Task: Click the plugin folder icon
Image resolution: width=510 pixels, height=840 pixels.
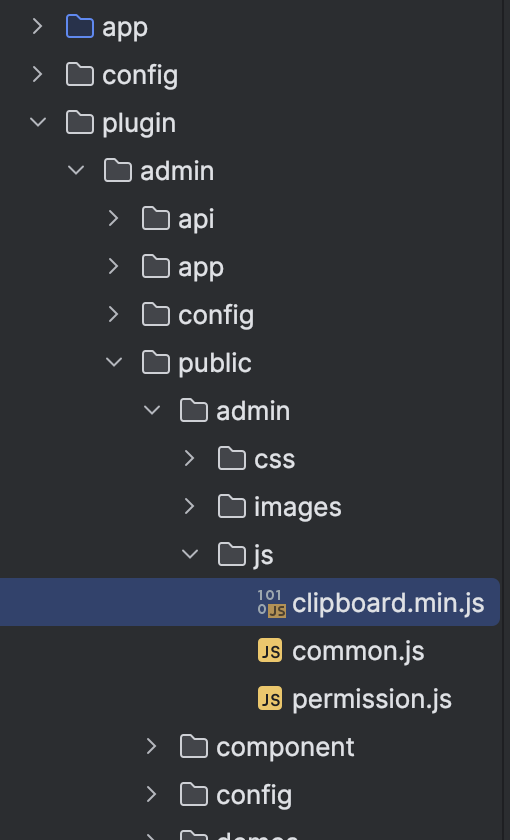Action: pos(80,123)
